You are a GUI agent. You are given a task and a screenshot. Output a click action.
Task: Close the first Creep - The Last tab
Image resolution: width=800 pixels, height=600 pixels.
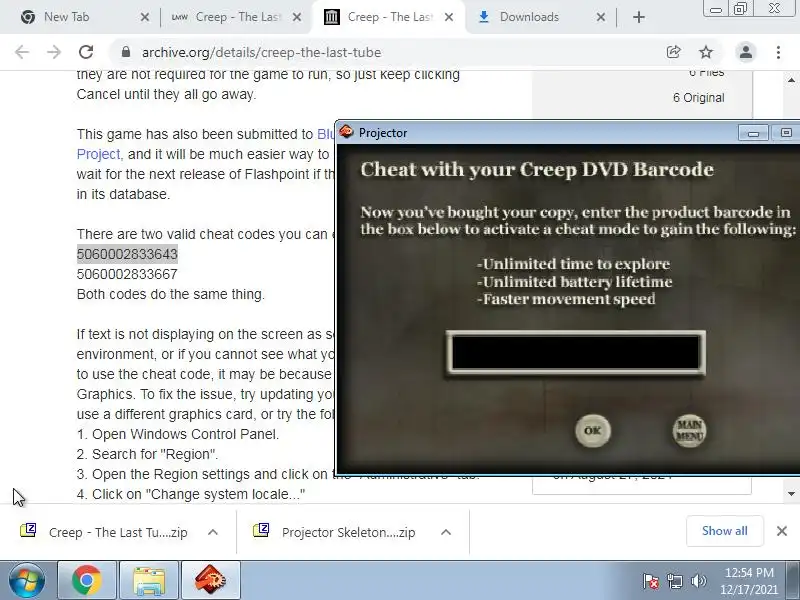coord(297,17)
